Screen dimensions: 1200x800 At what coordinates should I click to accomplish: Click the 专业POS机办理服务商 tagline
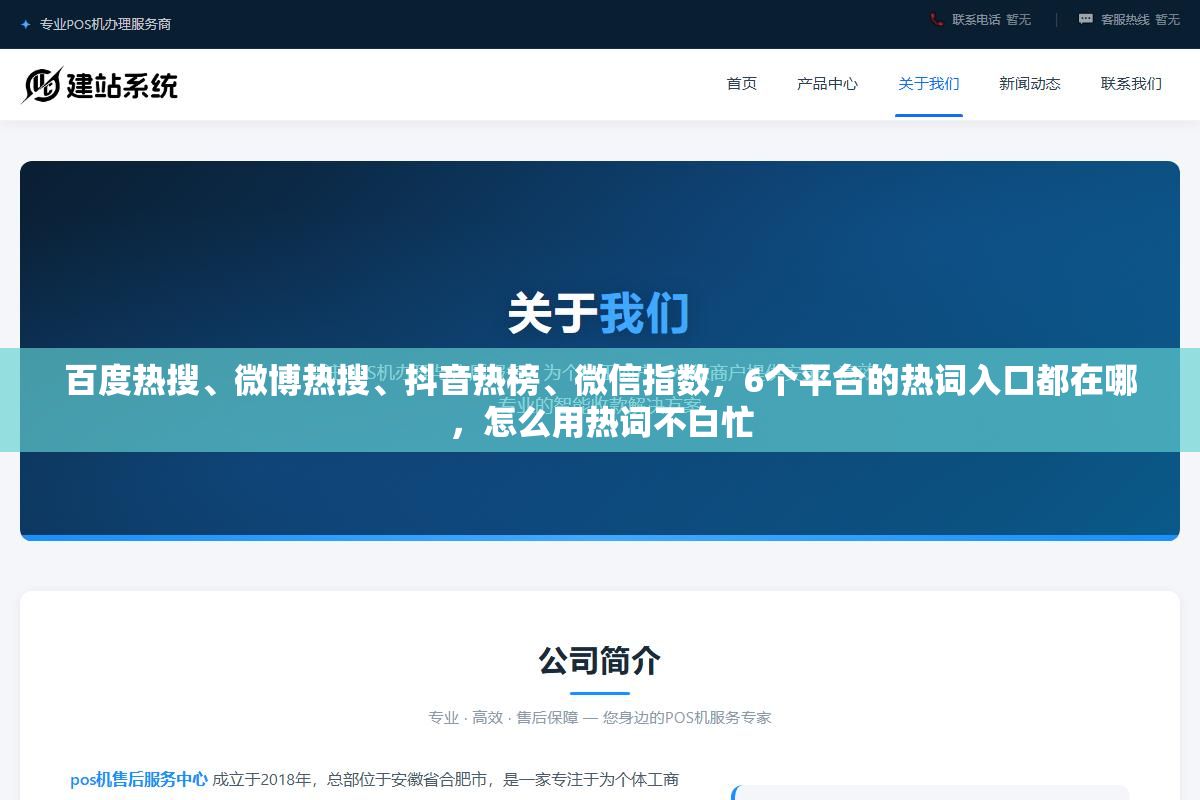tap(105, 24)
